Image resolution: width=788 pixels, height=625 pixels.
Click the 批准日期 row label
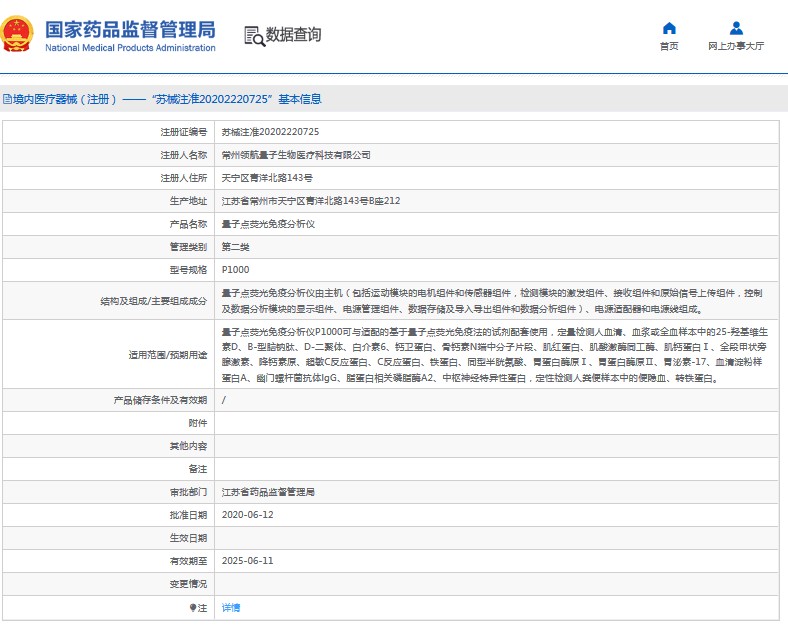click(188, 515)
